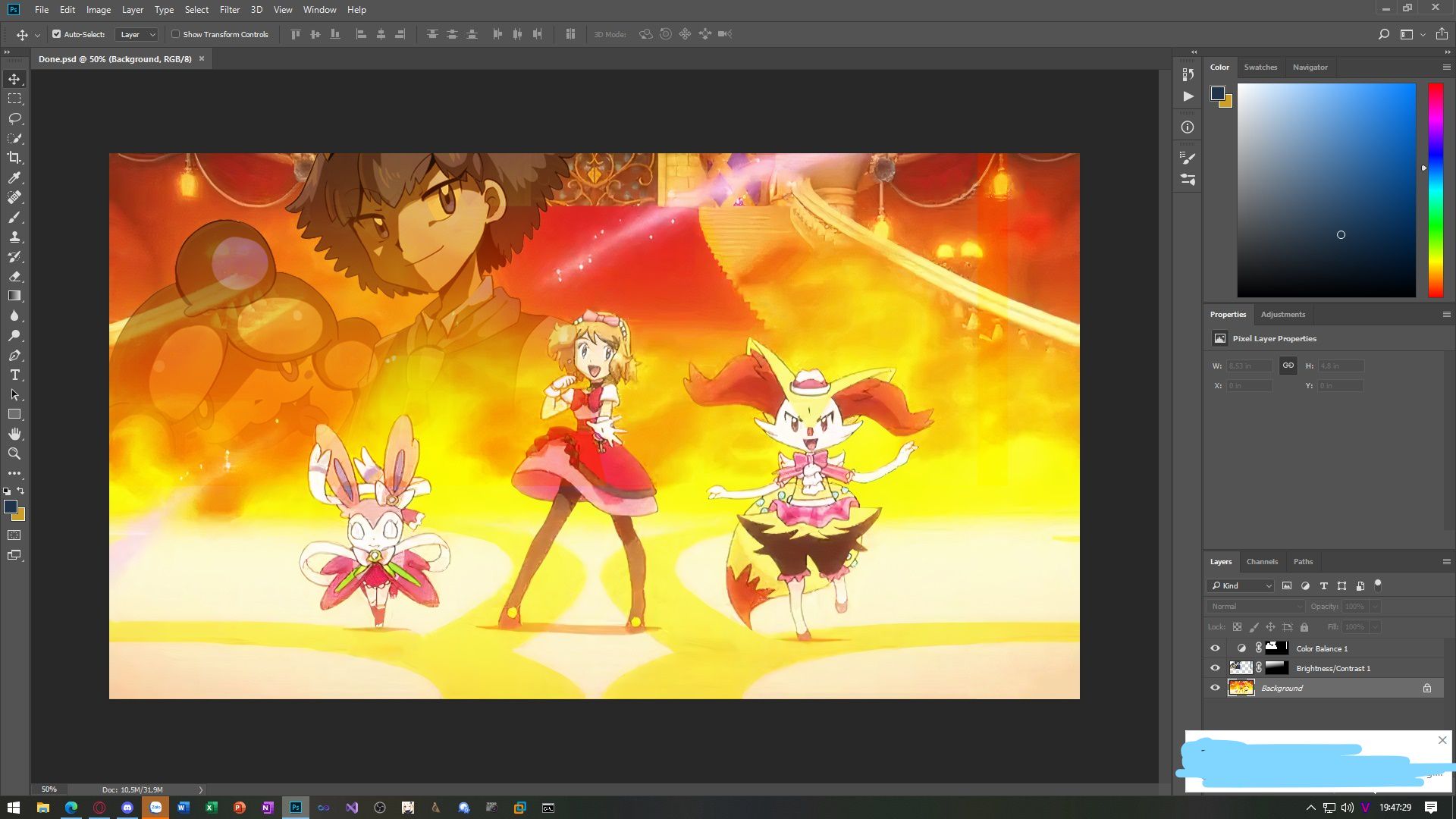The height and width of the screenshot is (819, 1456).
Task: Open the Actions panel play icon
Action: 1188,96
